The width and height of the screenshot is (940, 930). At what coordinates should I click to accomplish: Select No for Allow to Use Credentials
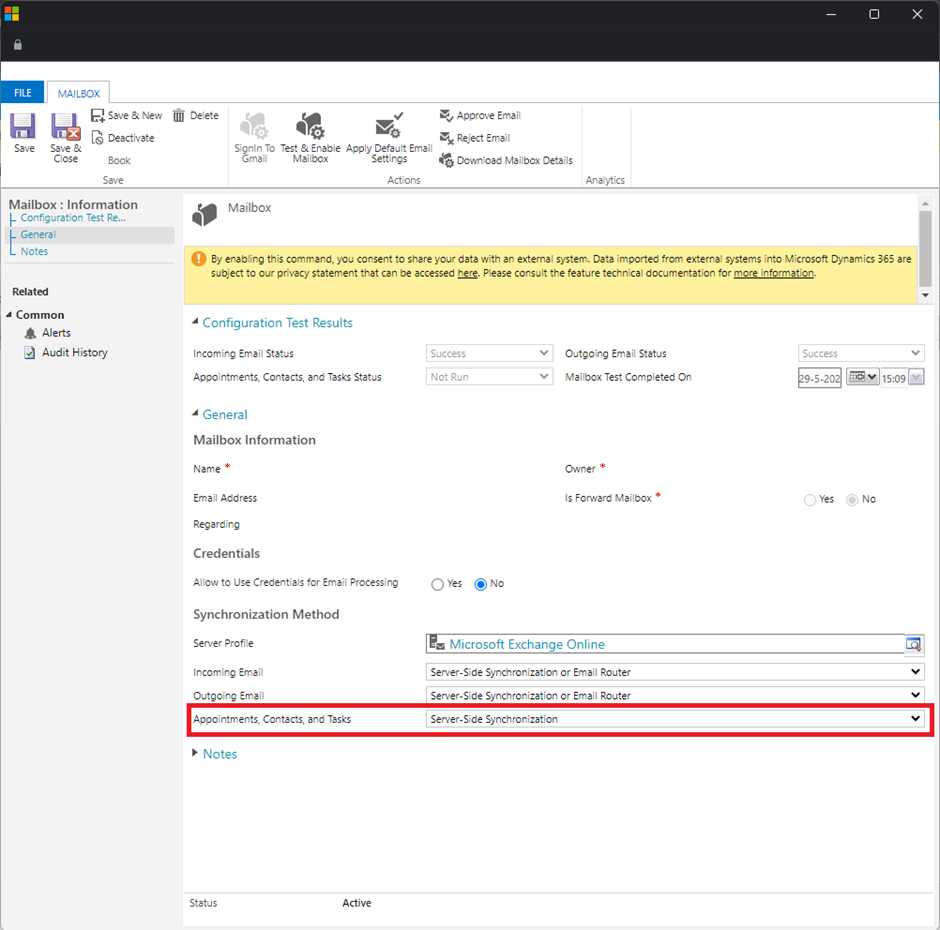coord(481,584)
